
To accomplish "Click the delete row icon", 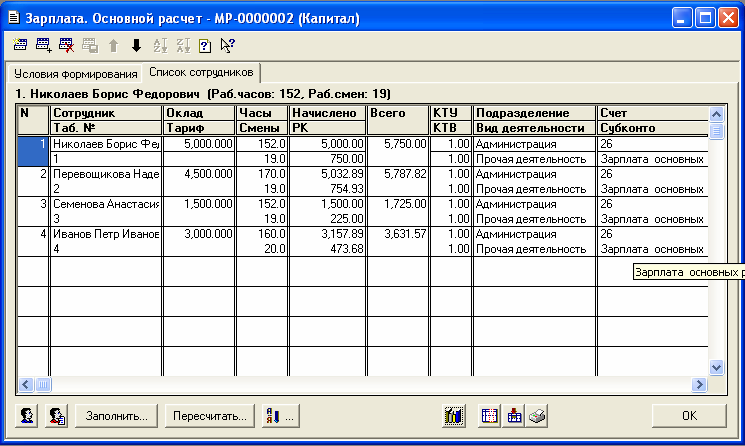I will click(67, 45).
